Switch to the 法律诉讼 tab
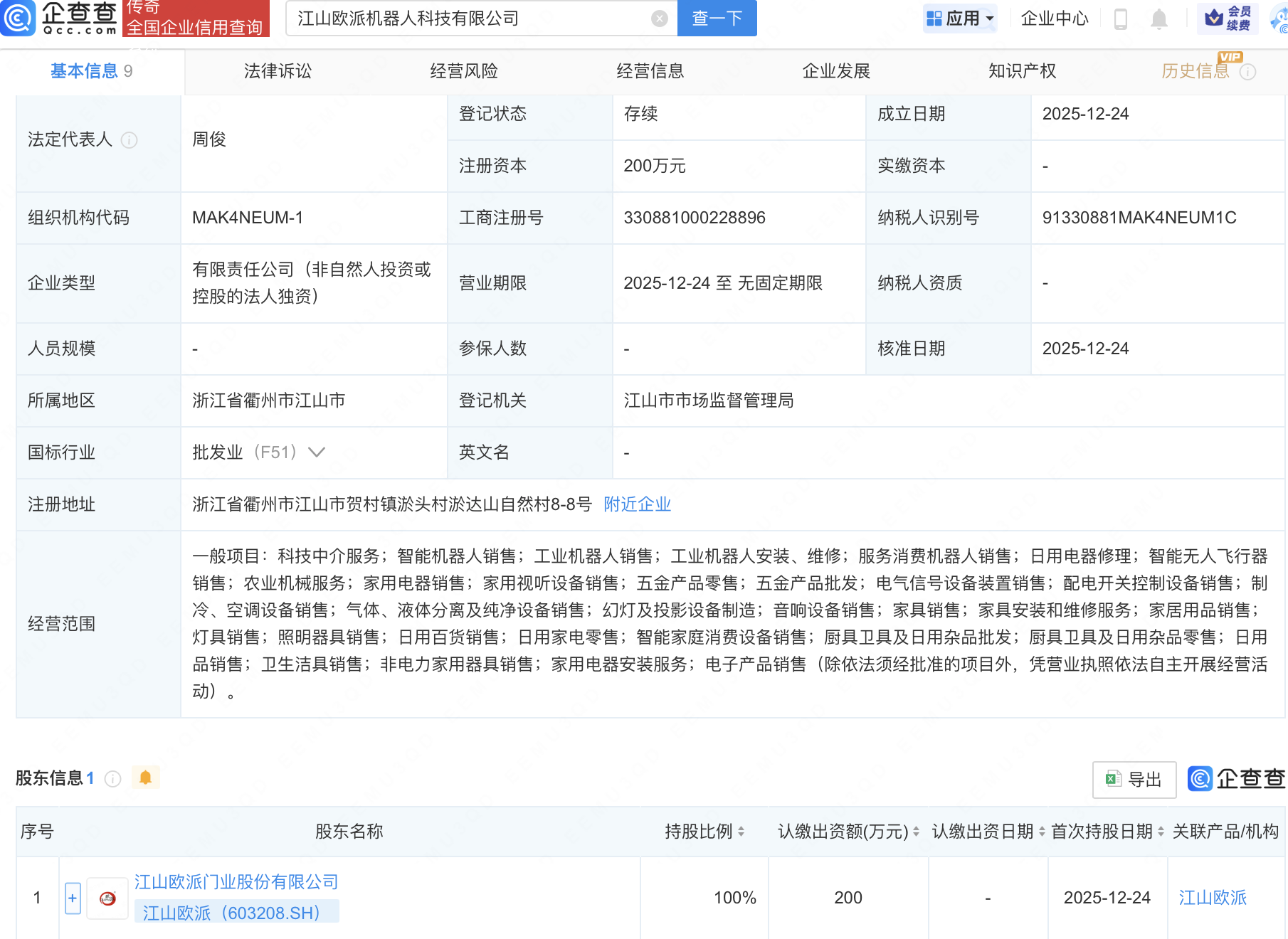 (x=278, y=70)
